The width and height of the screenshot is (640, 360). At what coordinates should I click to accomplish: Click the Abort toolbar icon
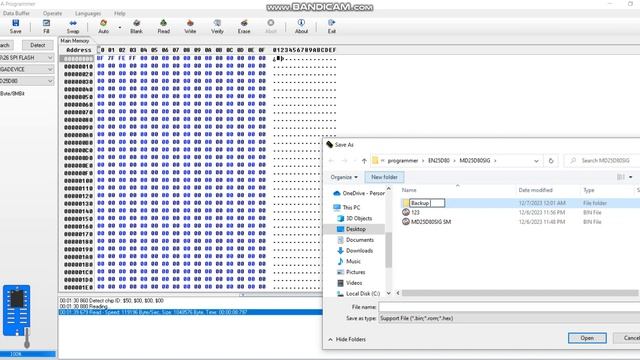pyautogui.click(x=271, y=26)
